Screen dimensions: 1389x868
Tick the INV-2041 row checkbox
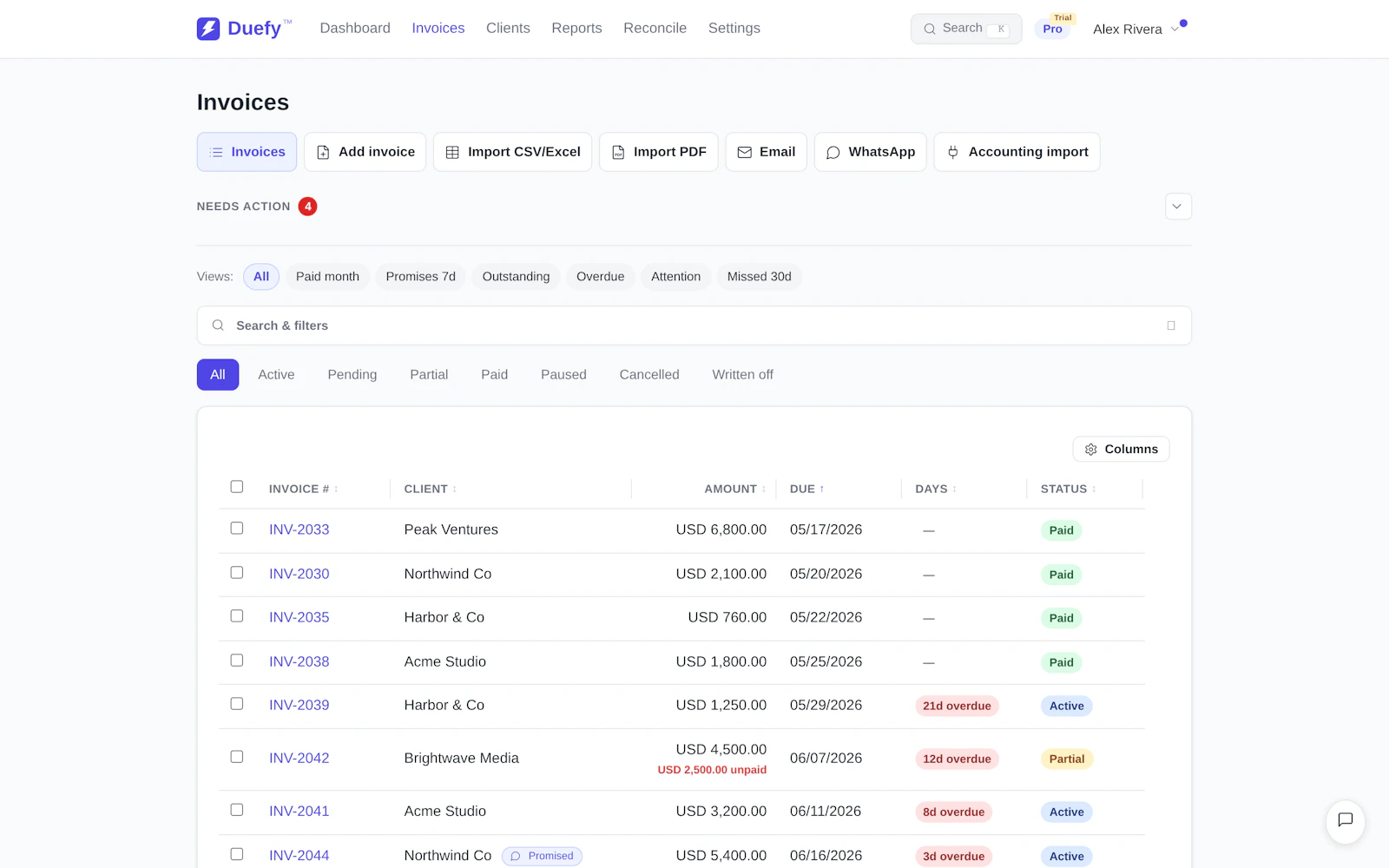[x=237, y=810]
